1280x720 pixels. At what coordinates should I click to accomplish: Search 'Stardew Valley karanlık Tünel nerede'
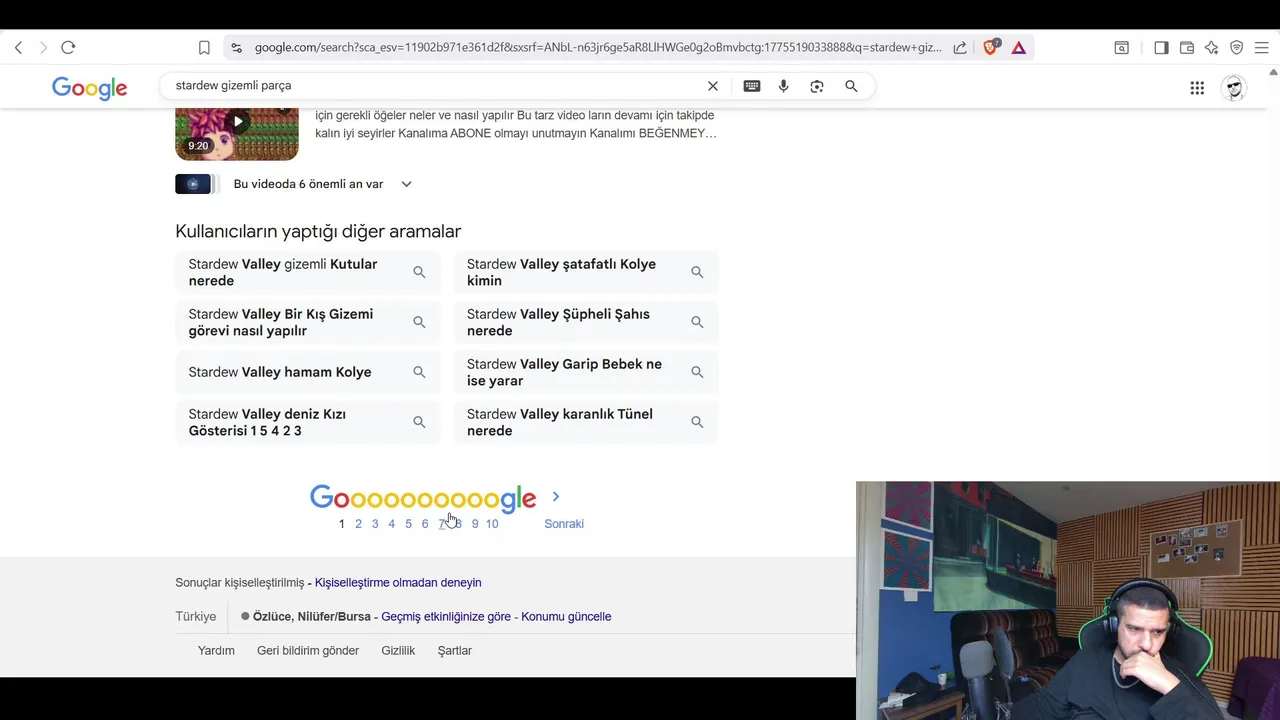pos(586,422)
